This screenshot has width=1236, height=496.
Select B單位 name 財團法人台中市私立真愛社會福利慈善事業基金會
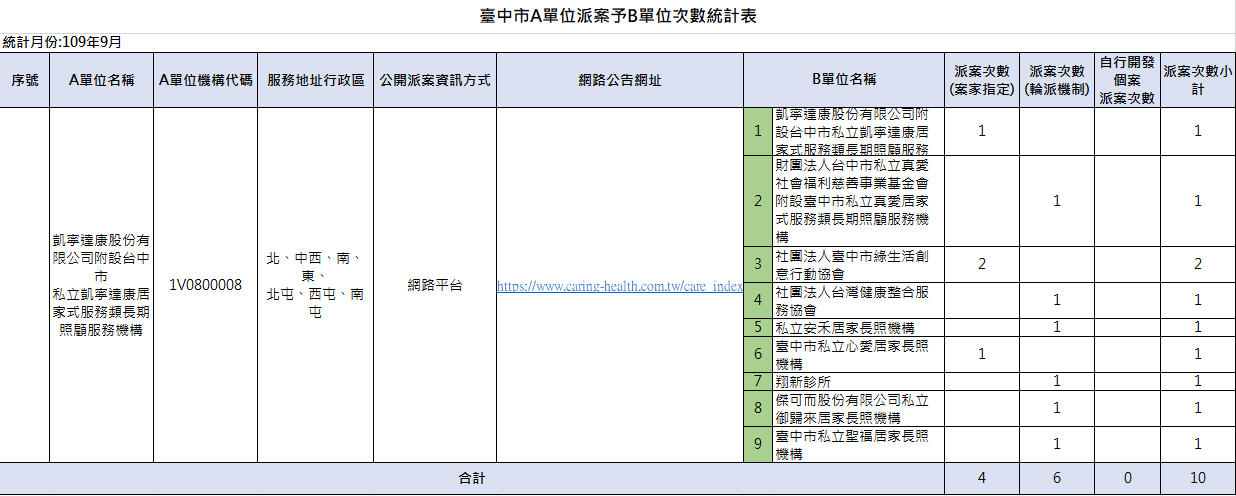[x=858, y=200]
